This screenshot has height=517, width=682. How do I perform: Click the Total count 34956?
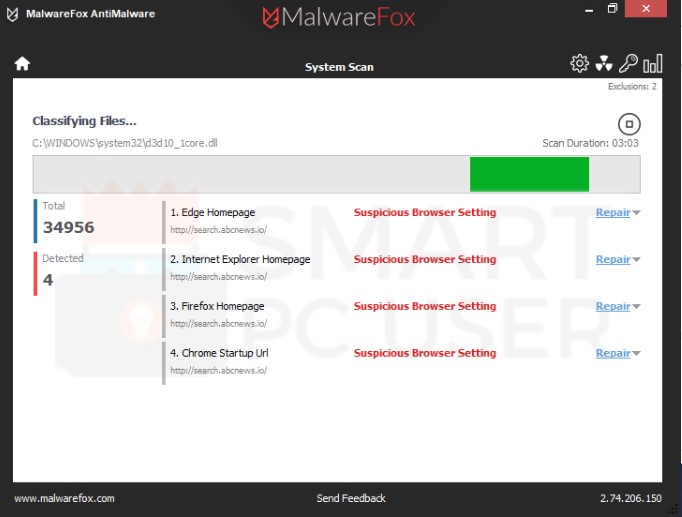click(x=68, y=227)
